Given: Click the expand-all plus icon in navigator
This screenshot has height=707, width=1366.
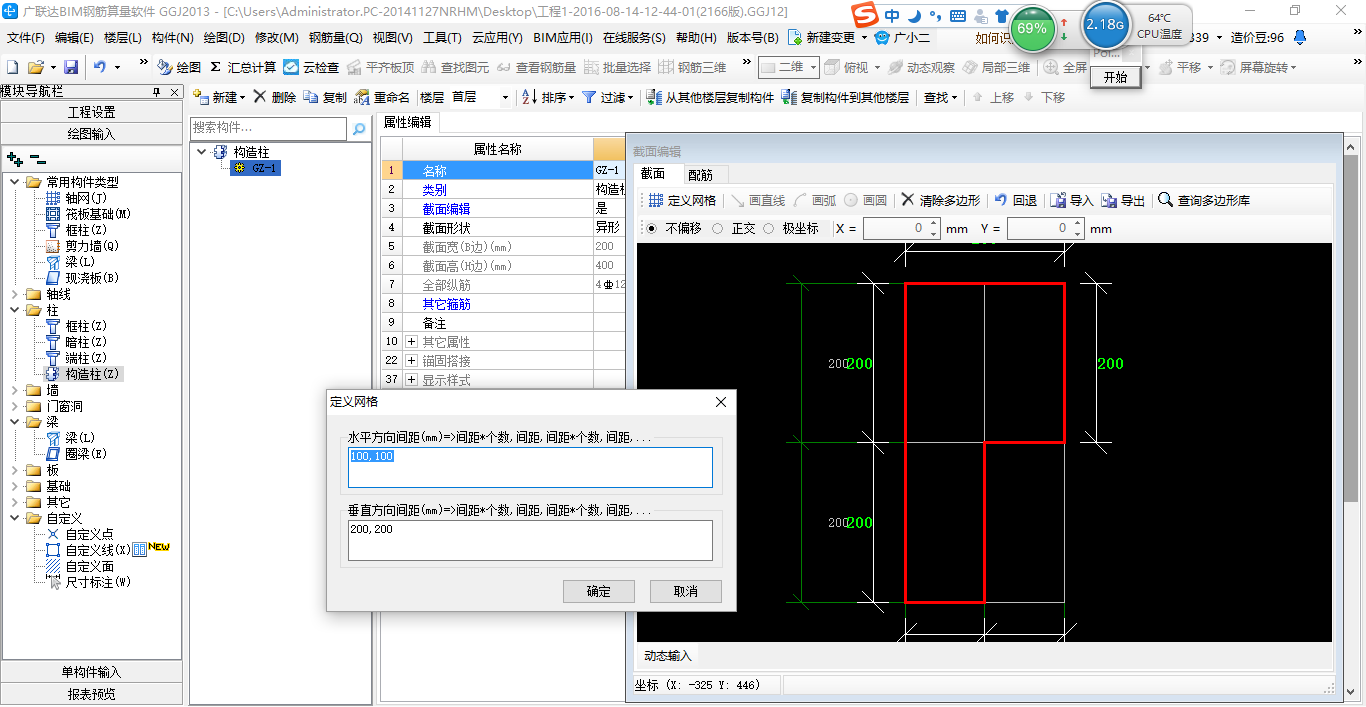Looking at the screenshot, I should 14,158.
